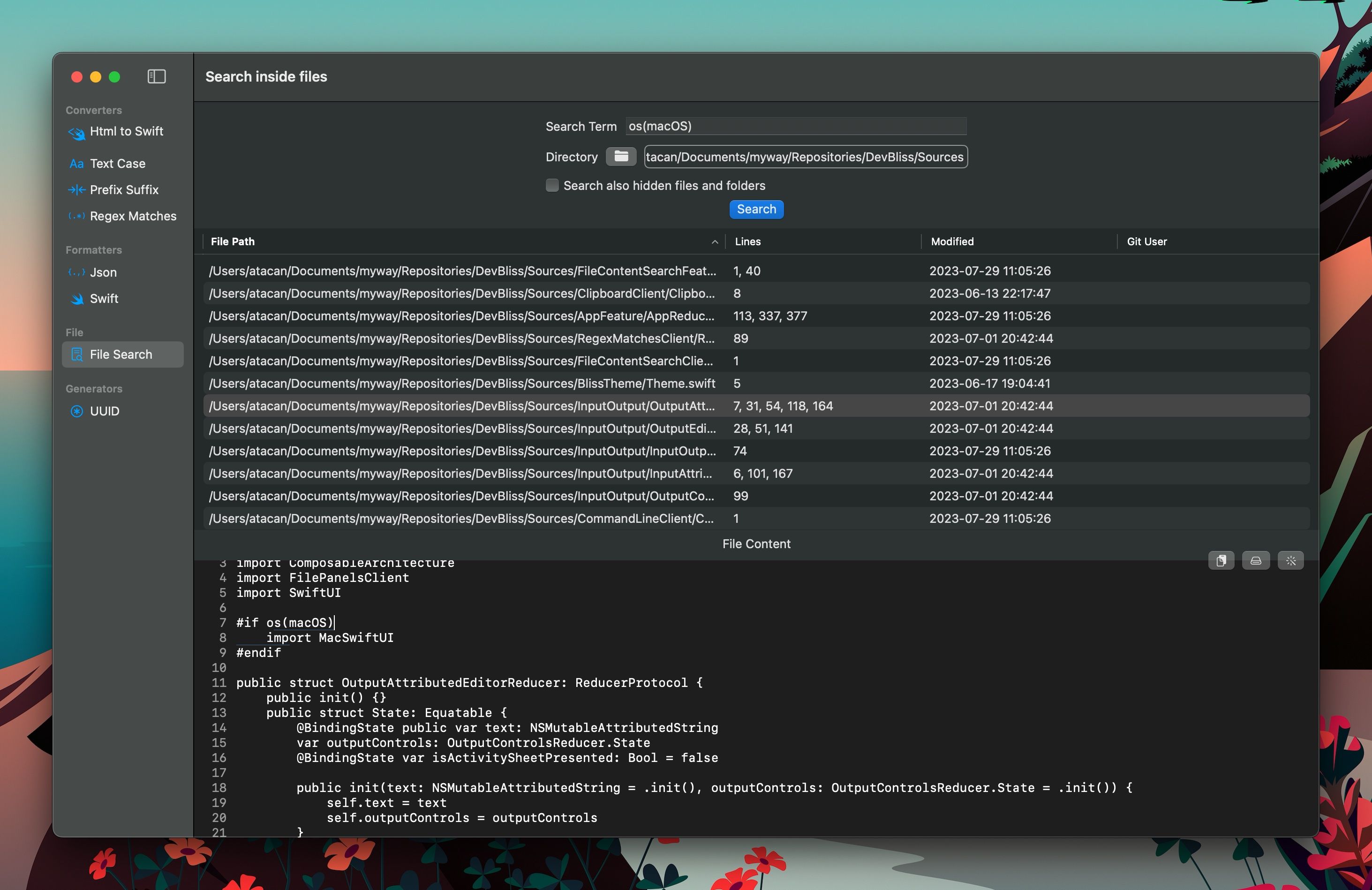1372x890 pixels.
Task: Click code line 'import FilePanelsClient'
Action: 322,578
